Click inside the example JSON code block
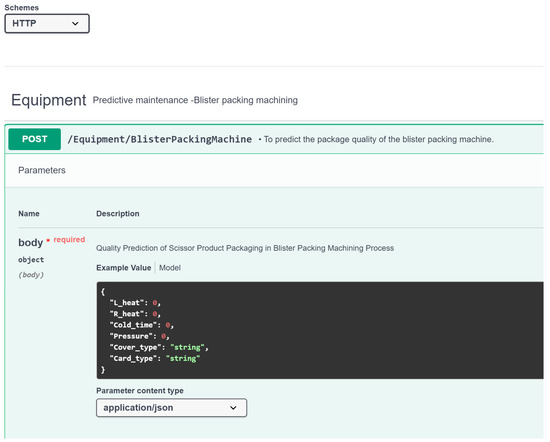550x442 pixels. (x=320, y=330)
